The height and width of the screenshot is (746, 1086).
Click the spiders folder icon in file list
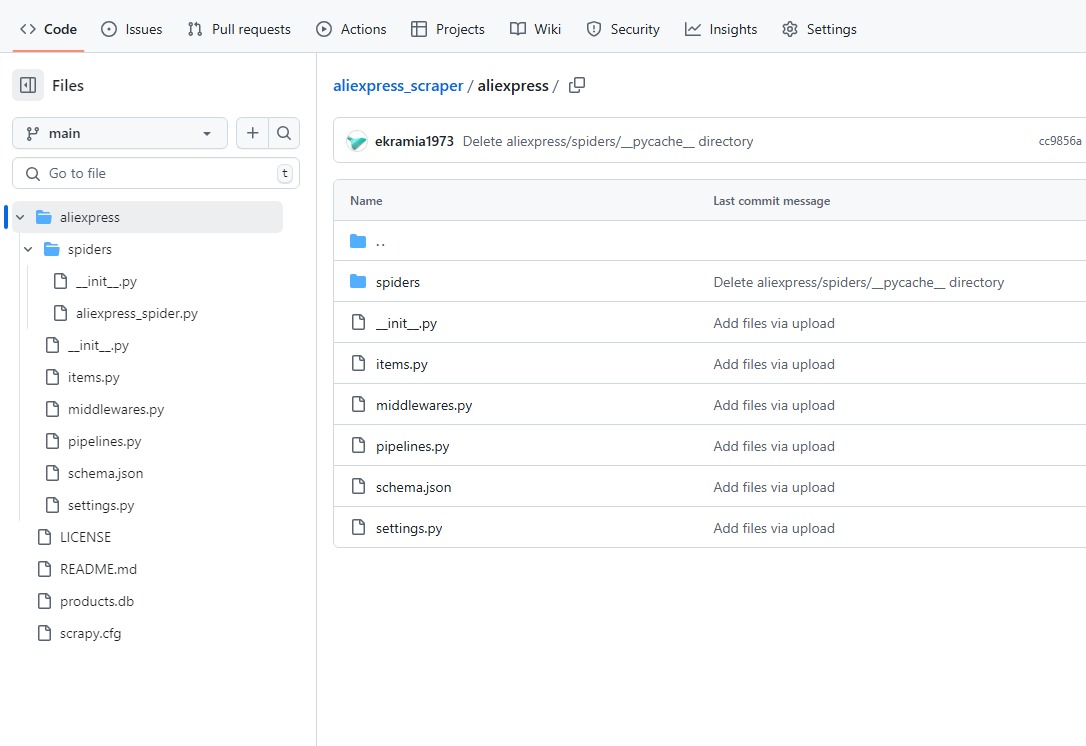[x=358, y=282]
